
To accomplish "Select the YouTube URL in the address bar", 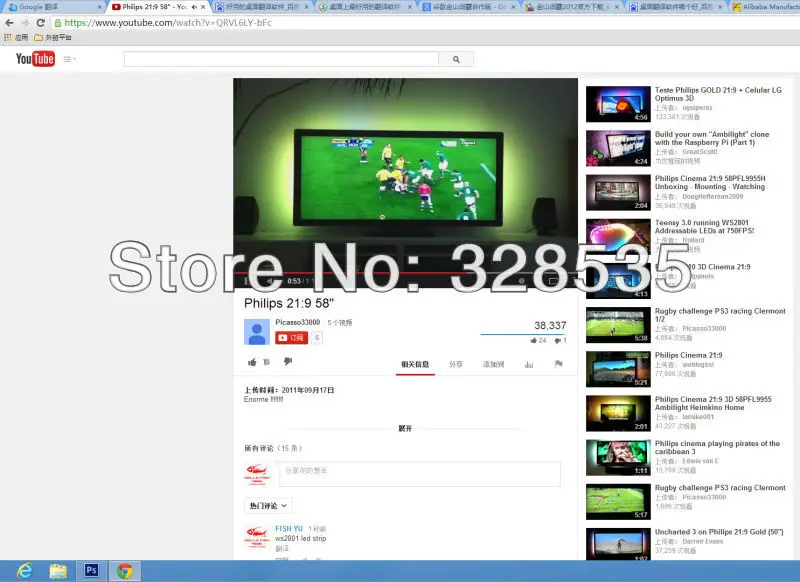I will 168,23.
